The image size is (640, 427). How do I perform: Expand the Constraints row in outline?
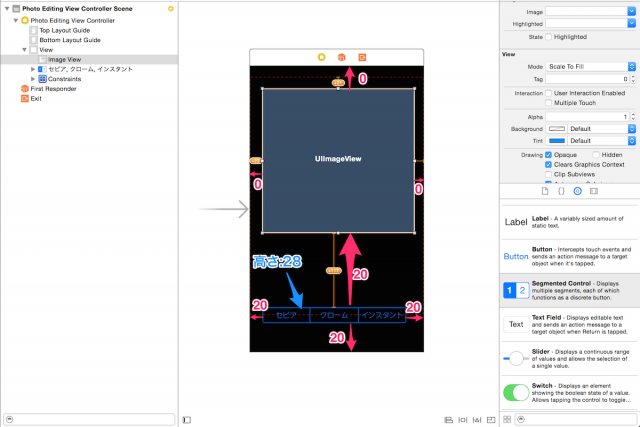pyautogui.click(x=33, y=79)
